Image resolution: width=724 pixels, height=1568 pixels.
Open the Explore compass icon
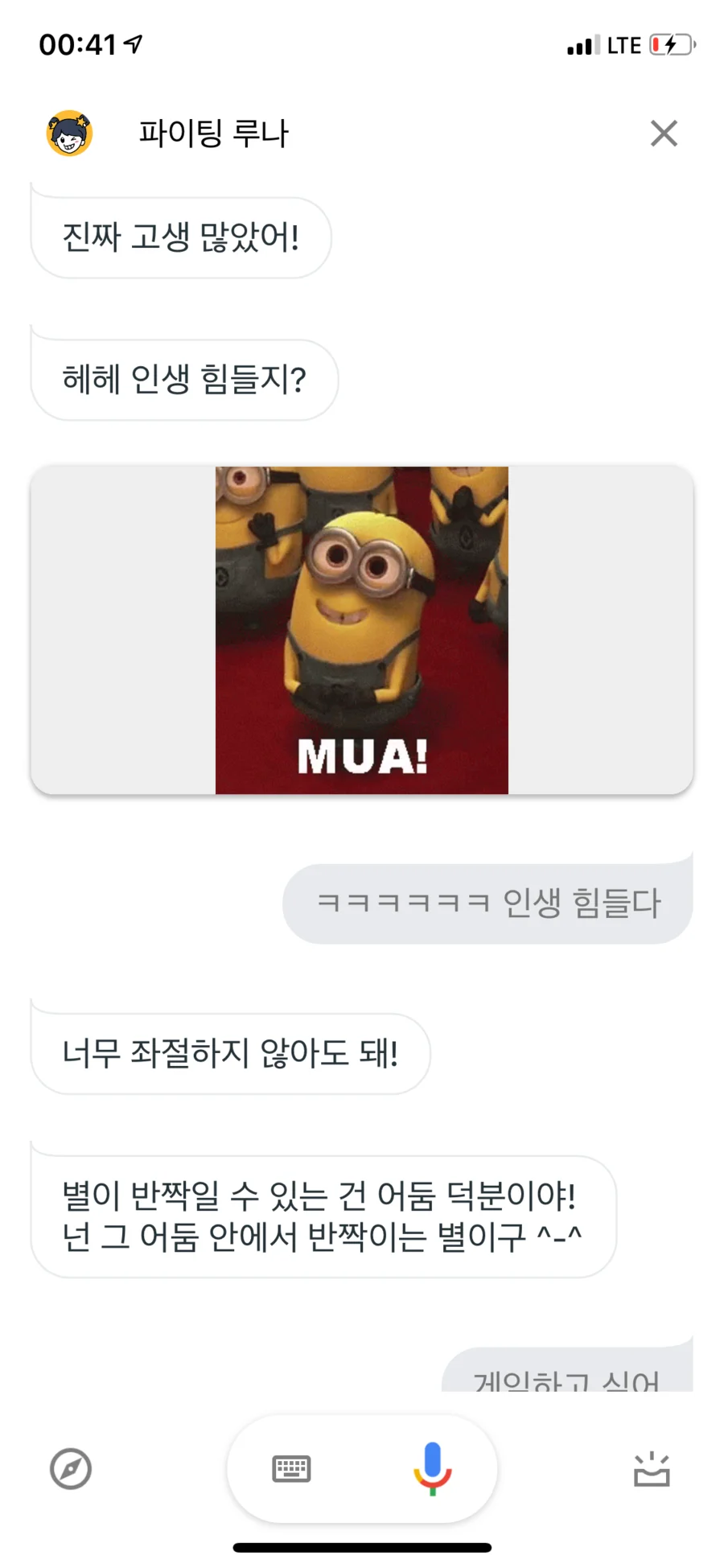[71, 1469]
